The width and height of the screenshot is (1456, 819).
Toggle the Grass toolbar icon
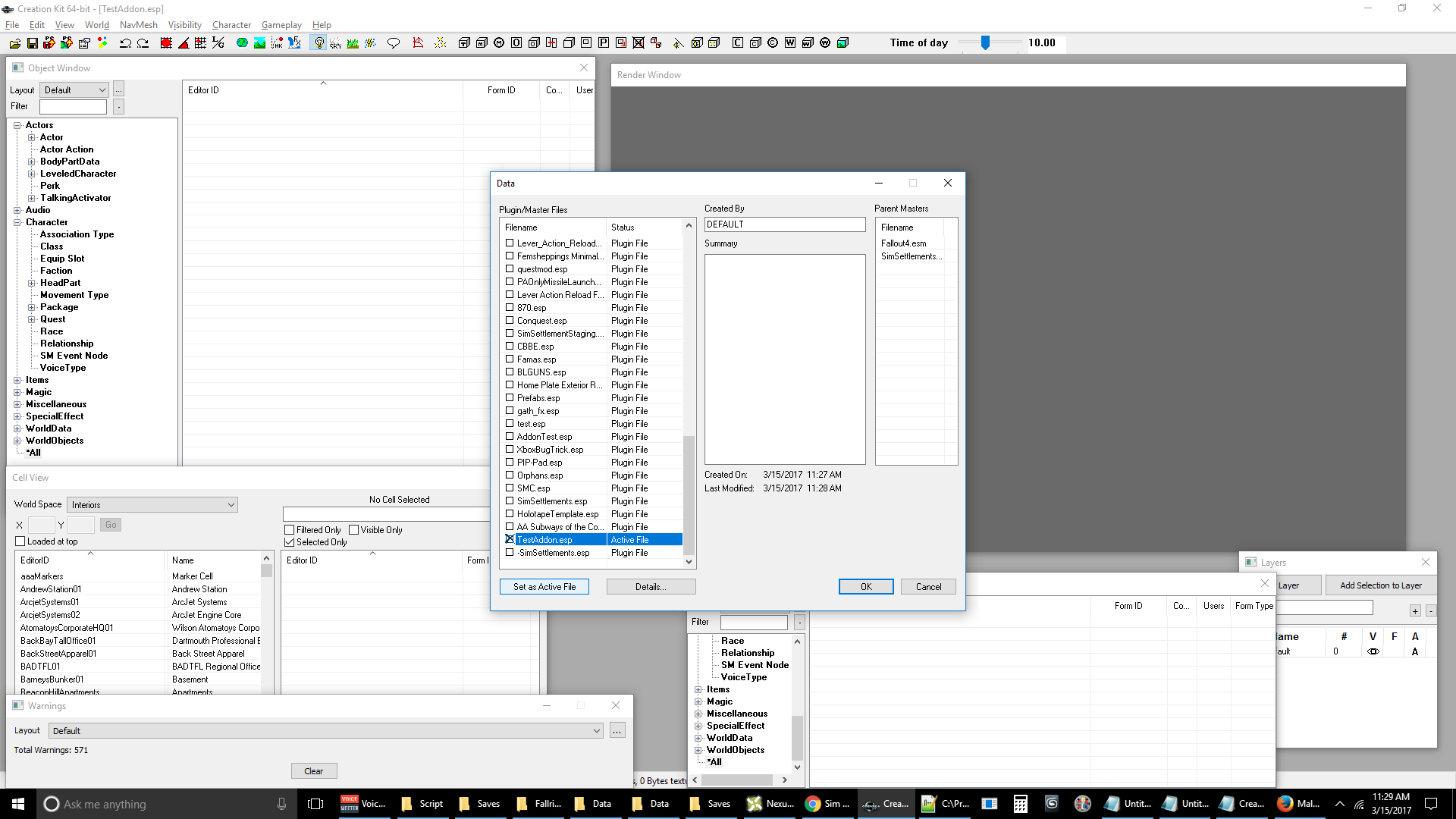pyautogui.click(x=353, y=43)
